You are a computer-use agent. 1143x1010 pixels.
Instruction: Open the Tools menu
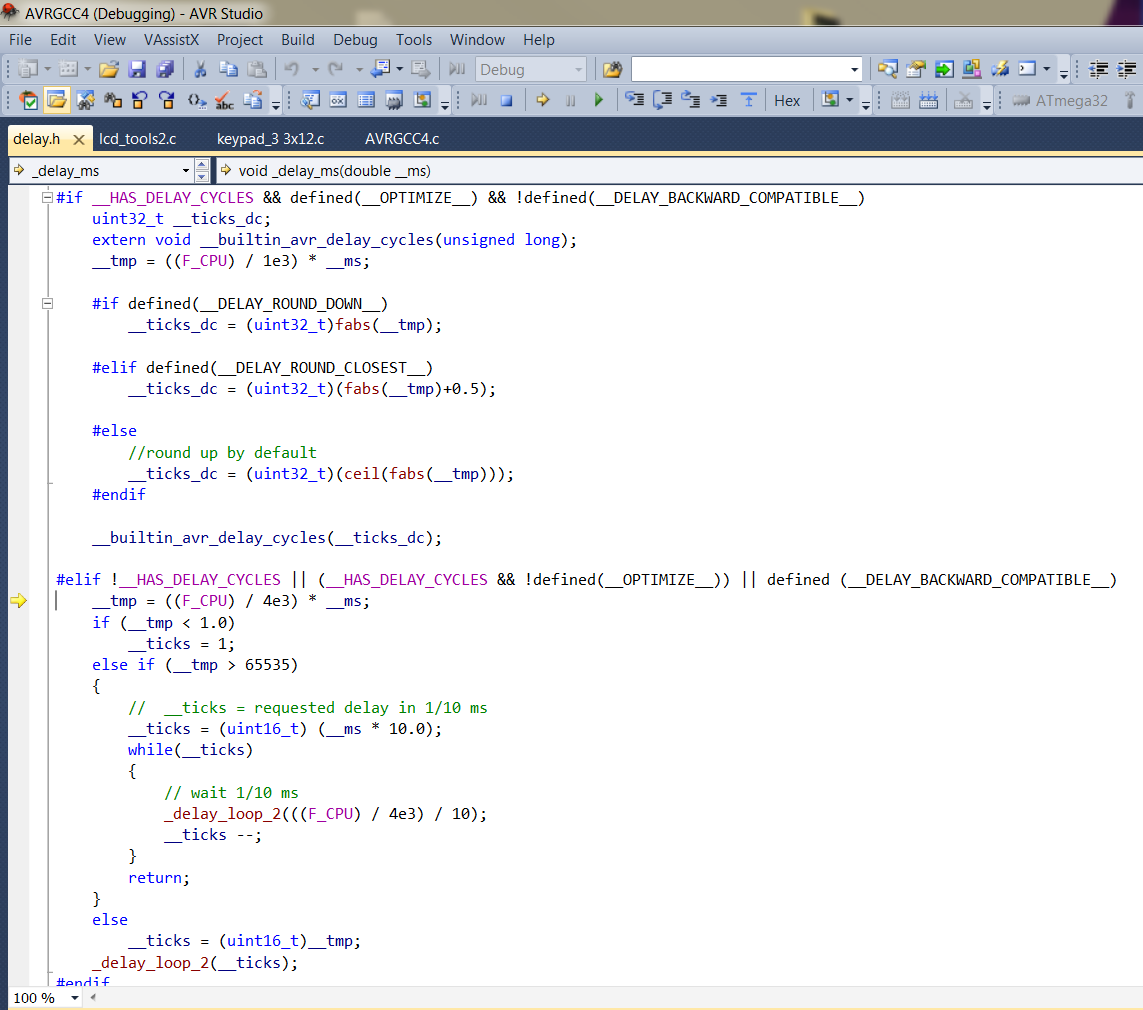[x=413, y=40]
